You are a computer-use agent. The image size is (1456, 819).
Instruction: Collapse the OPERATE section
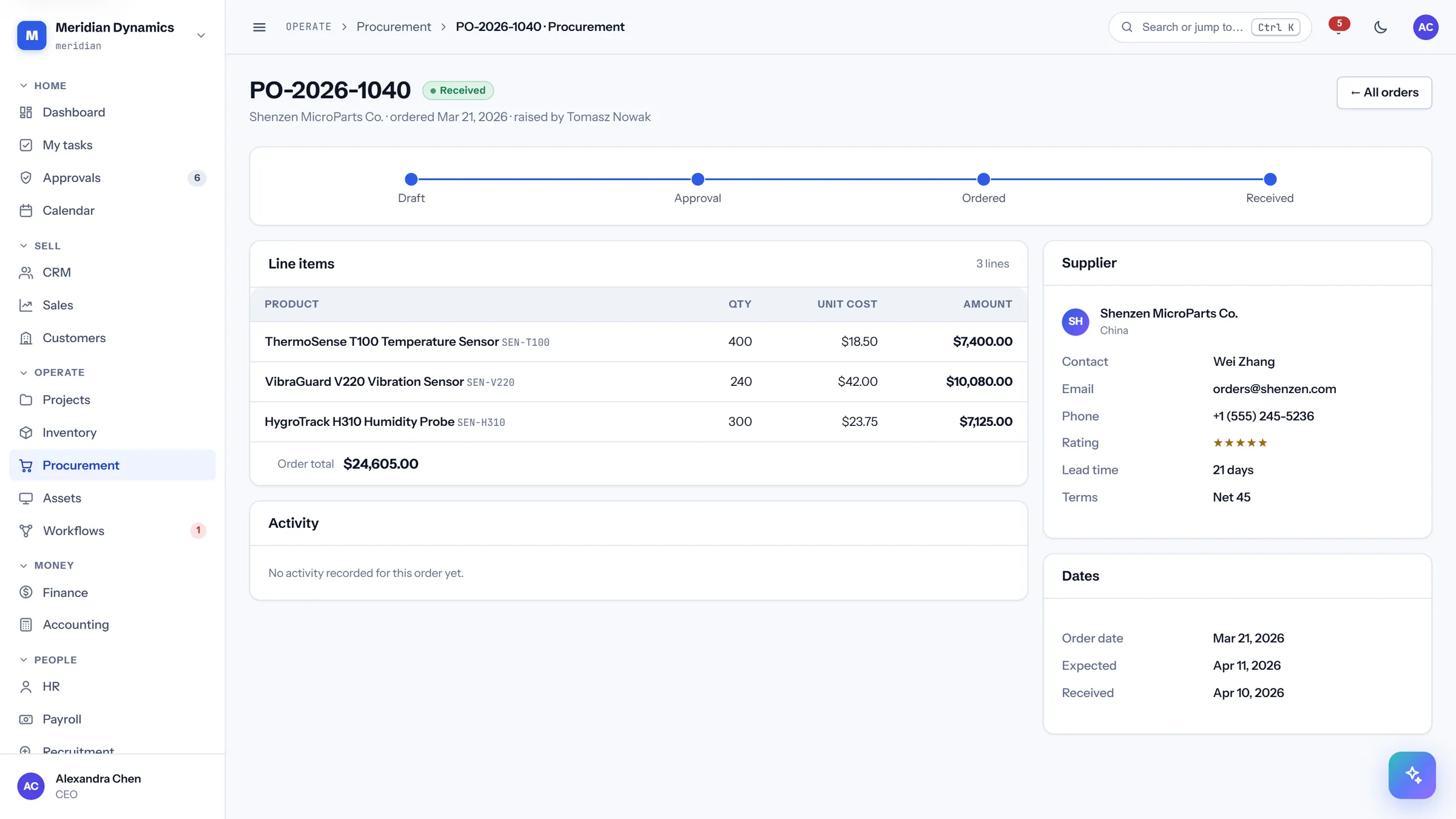[52, 372]
